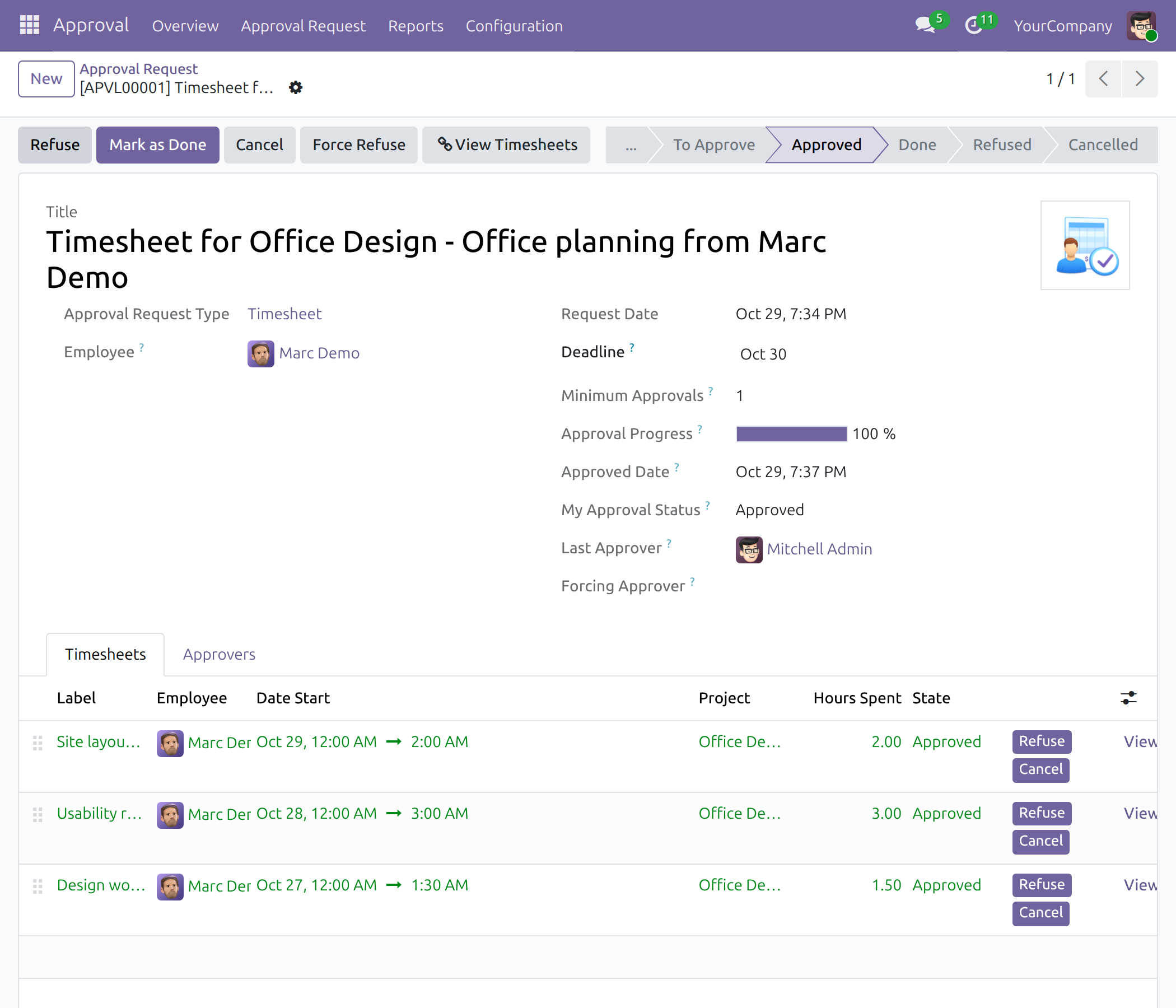Open View Timesheets link button
The image size is (1176, 1008).
tap(506, 144)
